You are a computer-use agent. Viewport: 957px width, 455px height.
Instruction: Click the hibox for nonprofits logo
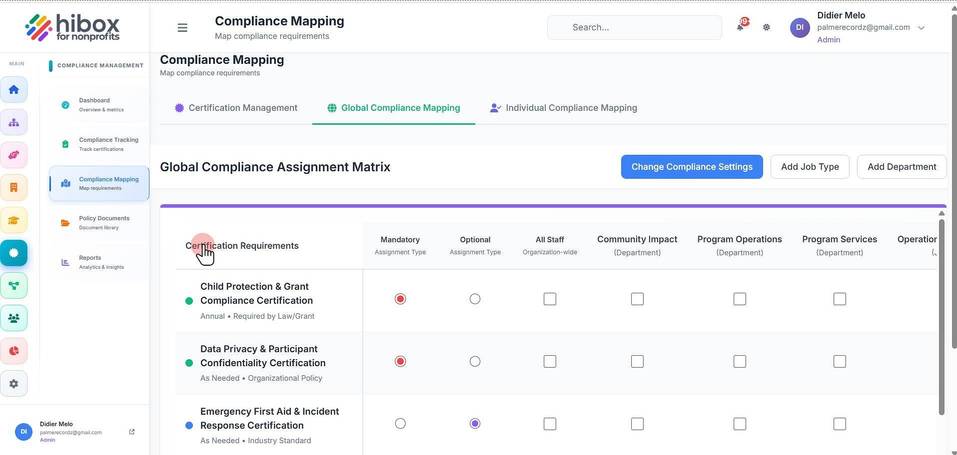pos(72,27)
